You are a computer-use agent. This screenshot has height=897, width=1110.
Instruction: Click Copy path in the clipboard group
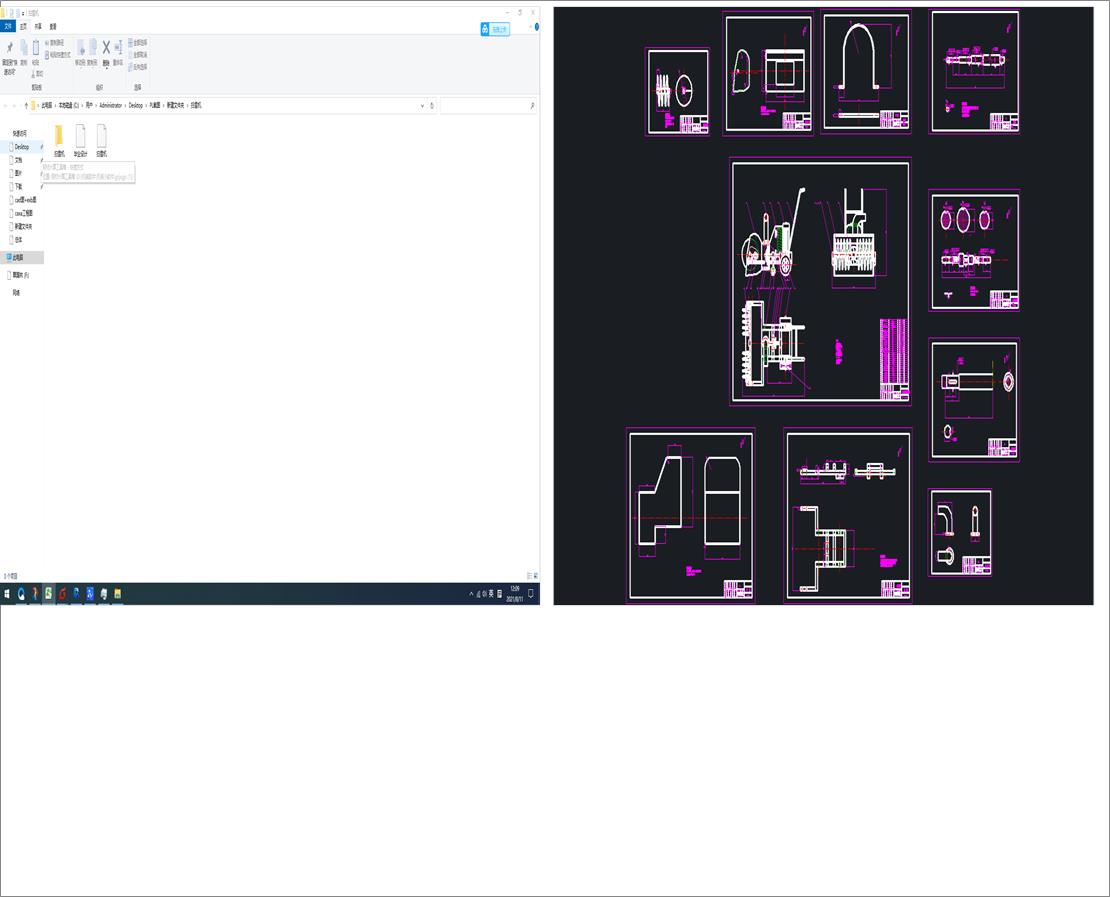pyautogui.click(x=55, y=43)
